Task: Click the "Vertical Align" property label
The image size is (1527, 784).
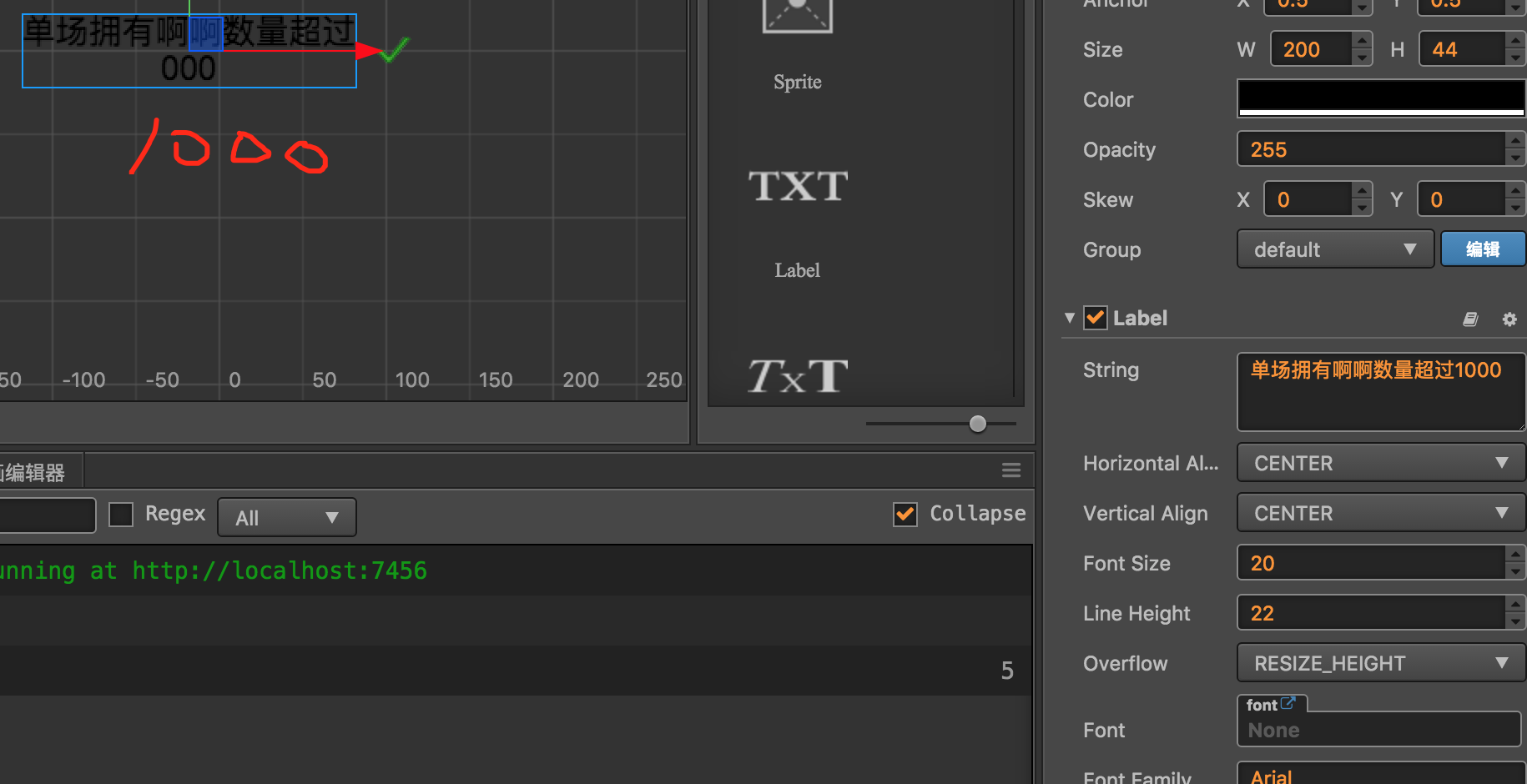Action: click(1146, 513)
